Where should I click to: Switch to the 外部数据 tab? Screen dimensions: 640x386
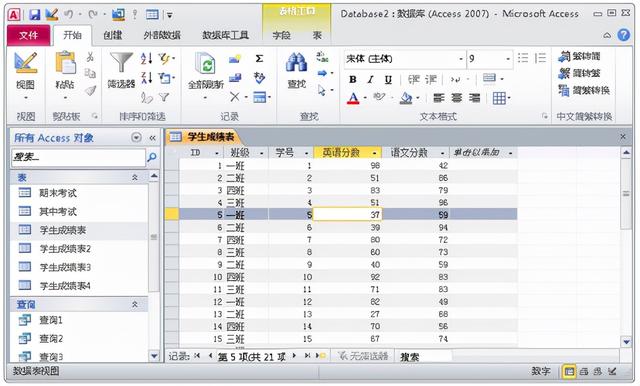[x=162, y=35]
